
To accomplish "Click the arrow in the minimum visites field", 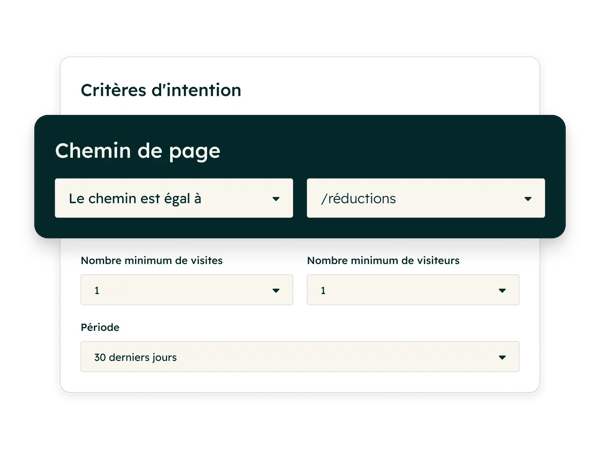I will pos(276,291).
